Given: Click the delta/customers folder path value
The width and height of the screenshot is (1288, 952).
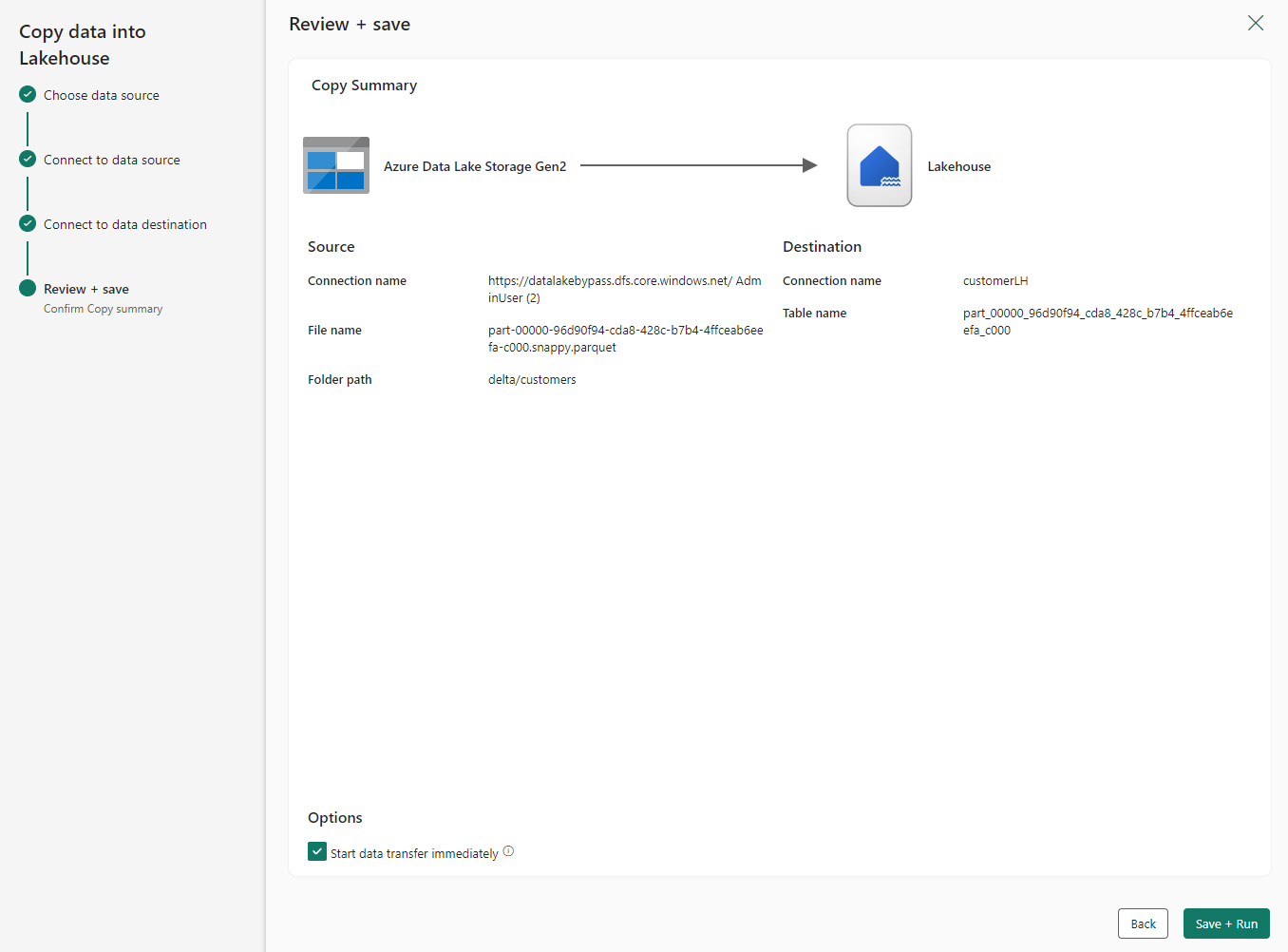Looking at the screenshot, I should 532,379.
